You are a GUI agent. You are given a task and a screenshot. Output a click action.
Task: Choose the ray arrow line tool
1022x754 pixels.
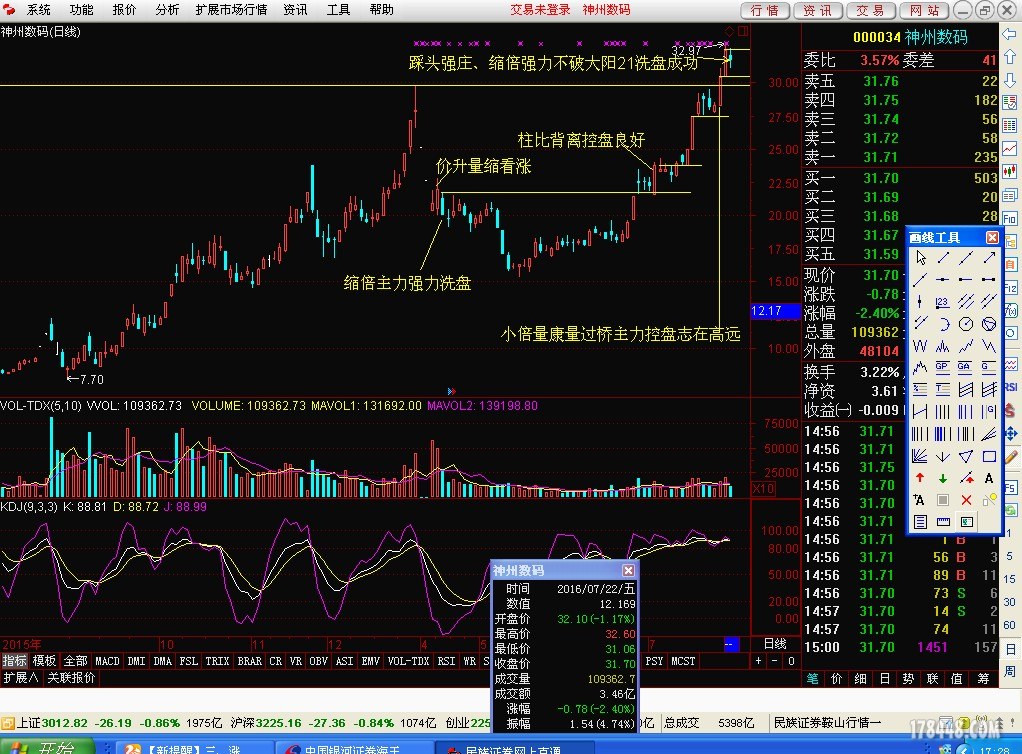[989, 257]
